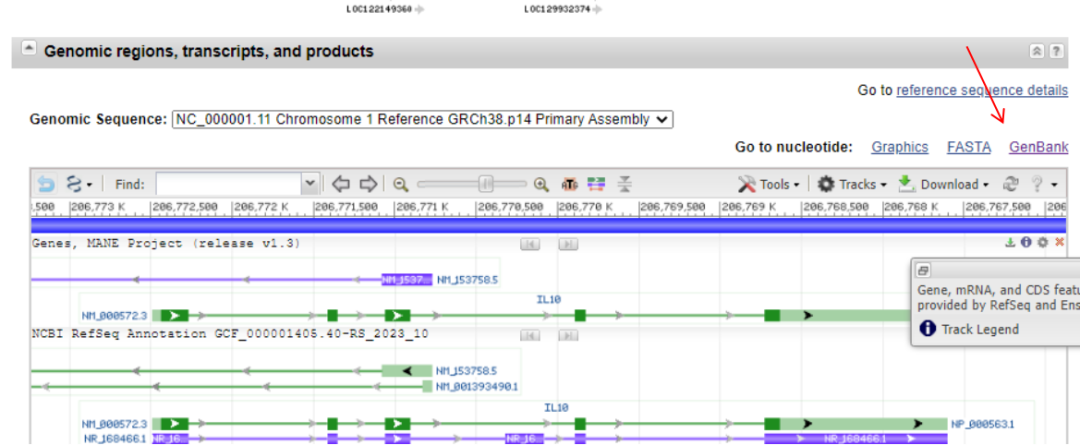The width and height of the screenshot is (1080, 445).
Task: Pan left with the left arrow icon
Action: tap(341, 184)
